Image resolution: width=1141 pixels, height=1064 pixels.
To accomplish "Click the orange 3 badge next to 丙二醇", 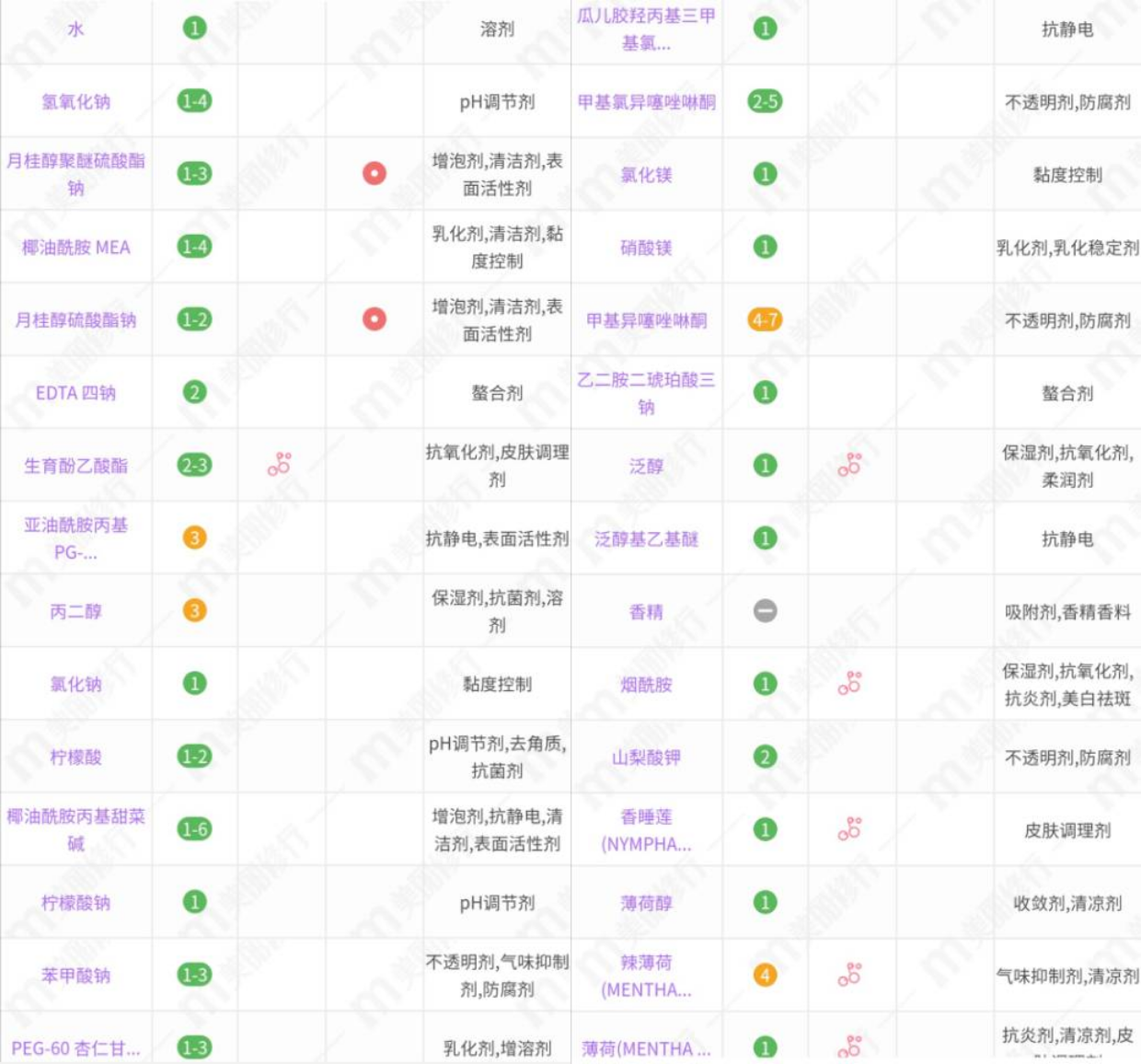I will point(196,611).
